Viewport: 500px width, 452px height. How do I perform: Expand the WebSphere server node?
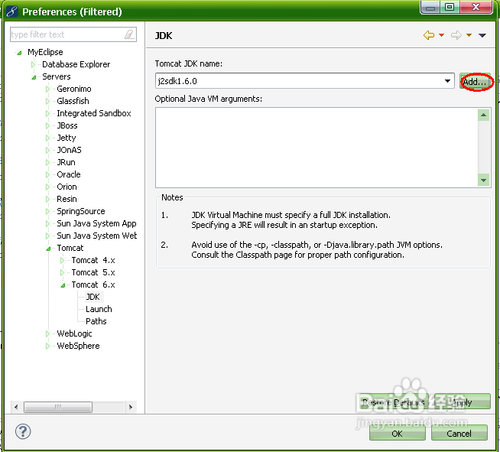[48, 346]
